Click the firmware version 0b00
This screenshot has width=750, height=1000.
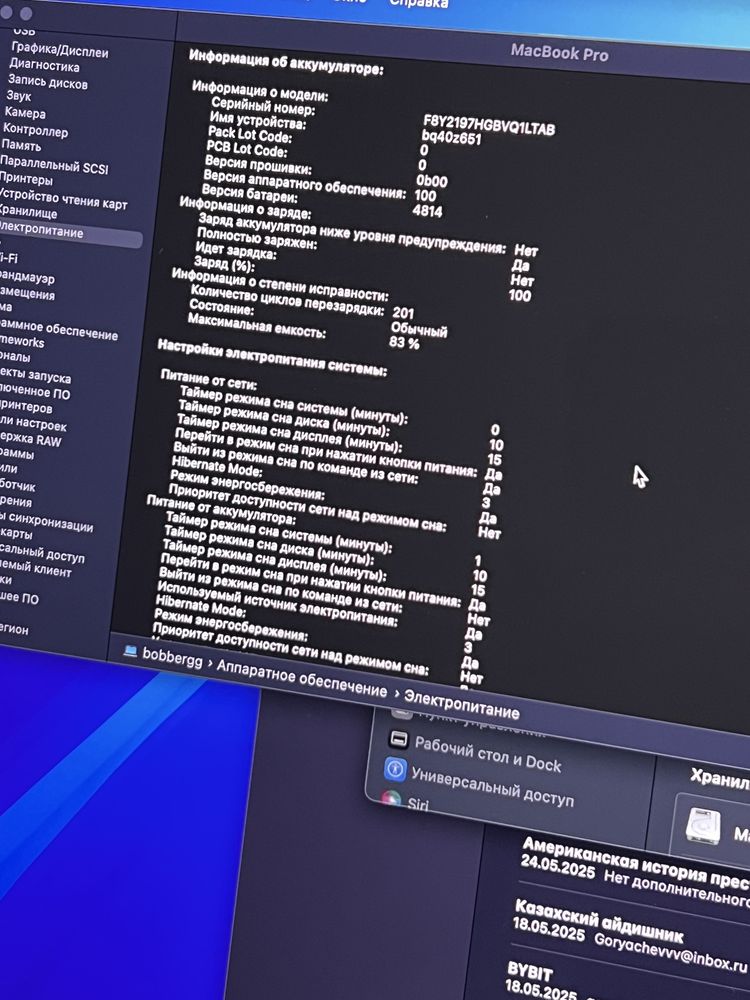pyautogui.click(x=432, y=180)
